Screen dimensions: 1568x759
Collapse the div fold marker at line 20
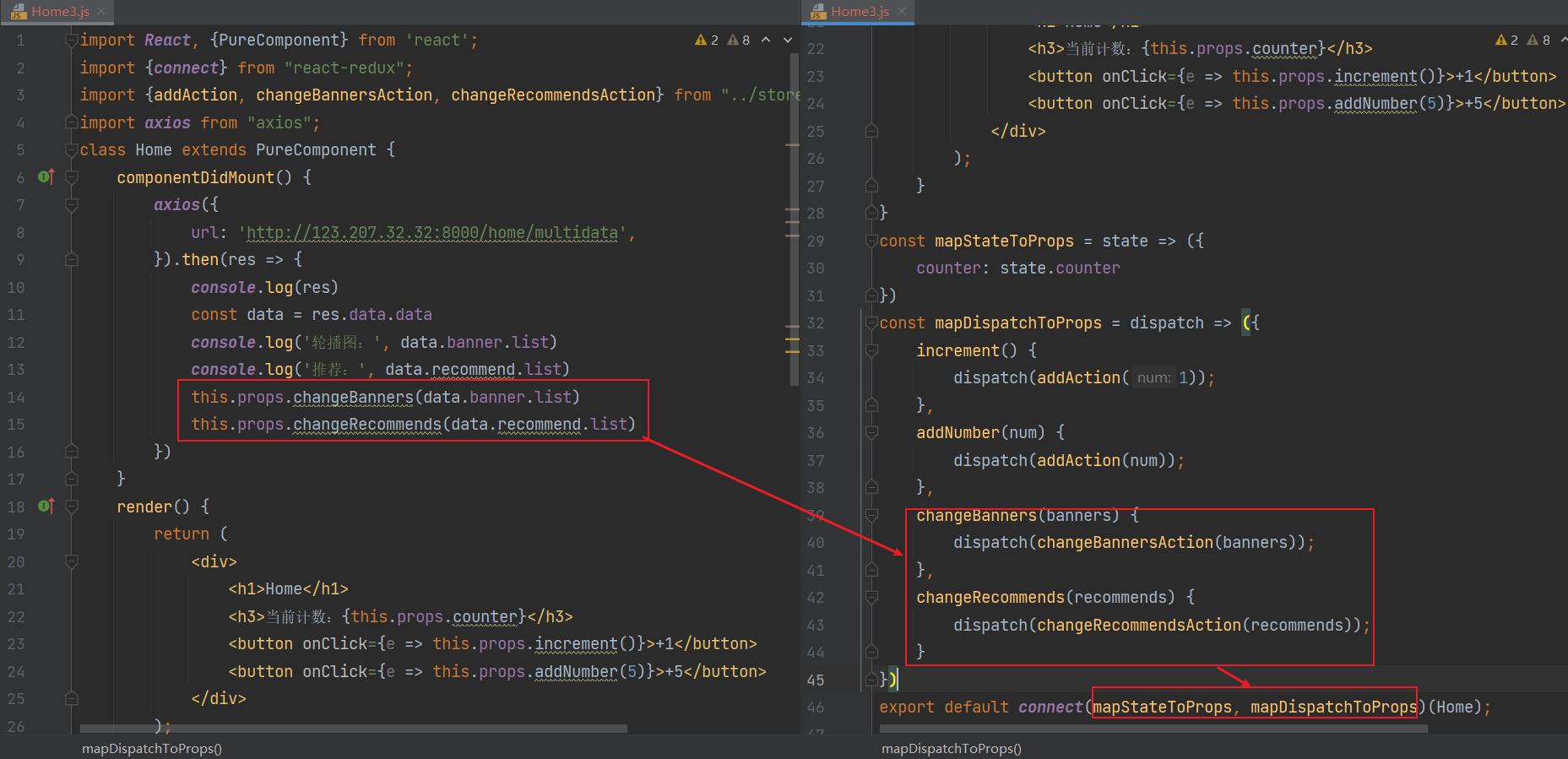(72, 561)
